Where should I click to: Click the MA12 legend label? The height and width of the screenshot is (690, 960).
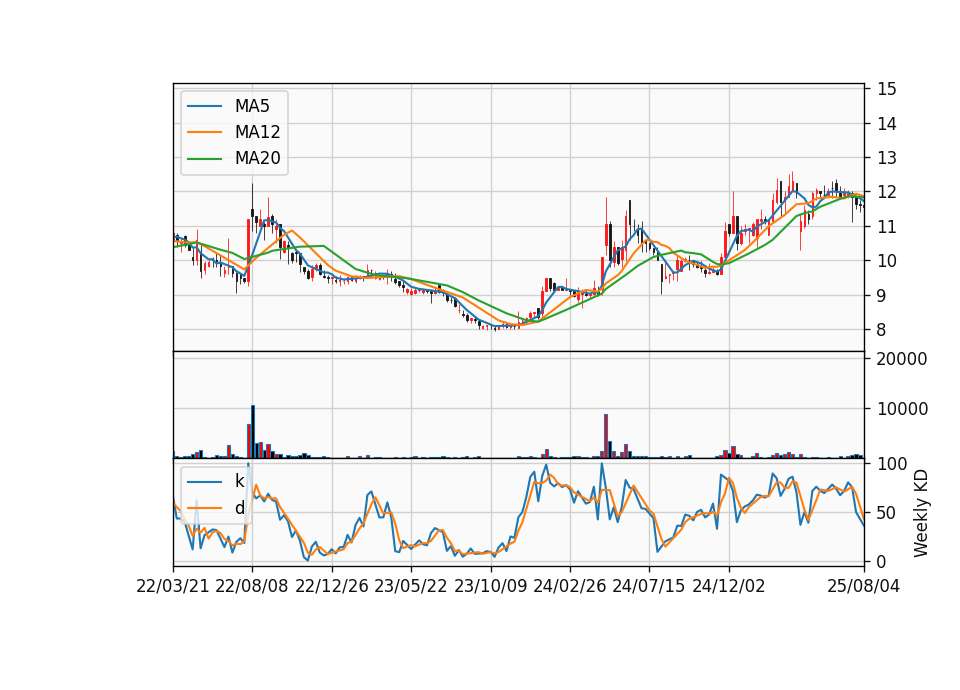click(257, 132)
